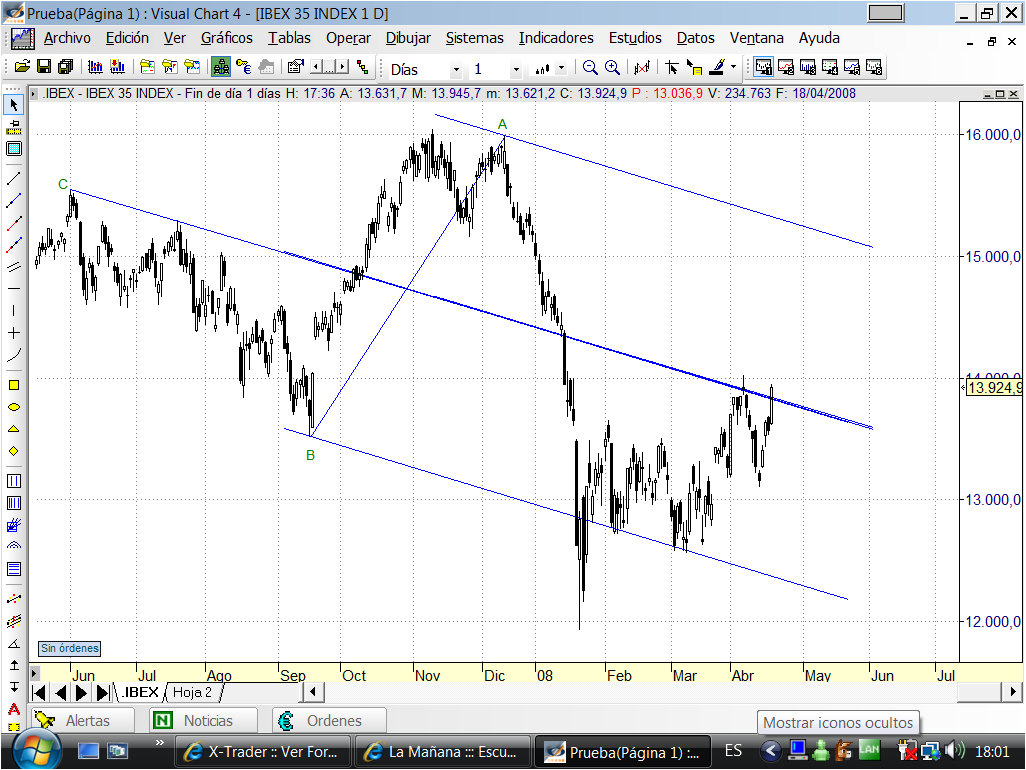Expand the chart header arrow before .IBEX
Viewport: 1026px width, 770px height.
click(x=34, y=94)
